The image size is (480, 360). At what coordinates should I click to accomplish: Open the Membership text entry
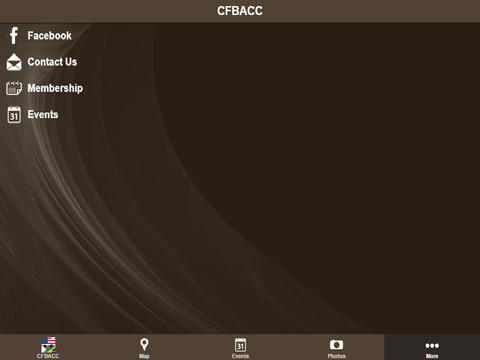55,88
